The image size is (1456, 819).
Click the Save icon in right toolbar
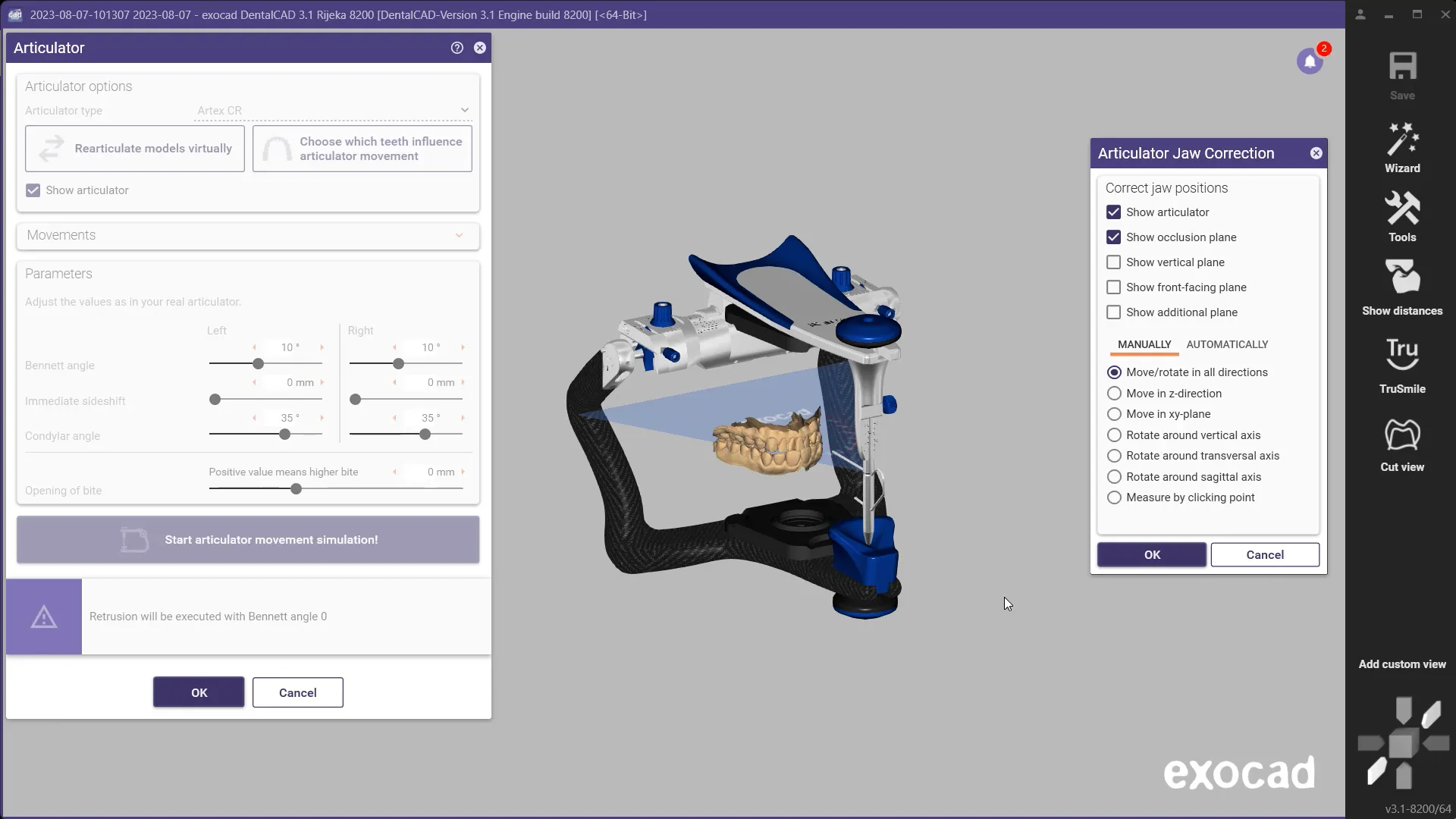[1402, 75]
